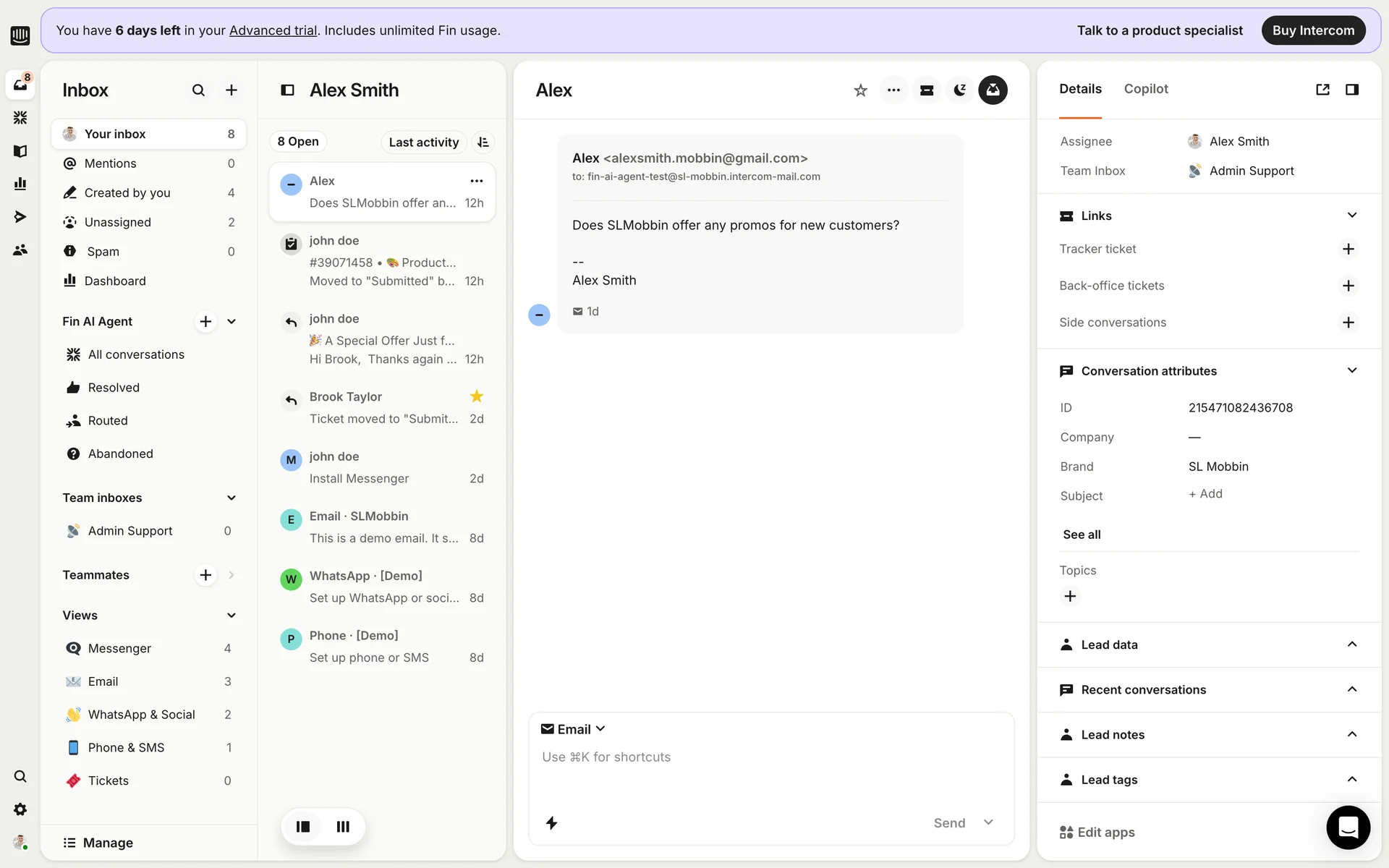
Task: Switch to the Copilot tab
Action: click(1145, 89)
